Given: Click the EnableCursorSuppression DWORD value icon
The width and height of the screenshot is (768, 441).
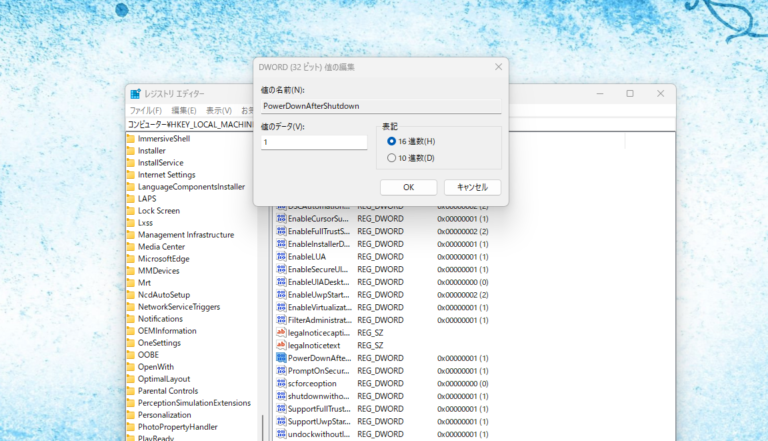Looking at the screenshot, I should pyautogui.click(x=281, y=218).
